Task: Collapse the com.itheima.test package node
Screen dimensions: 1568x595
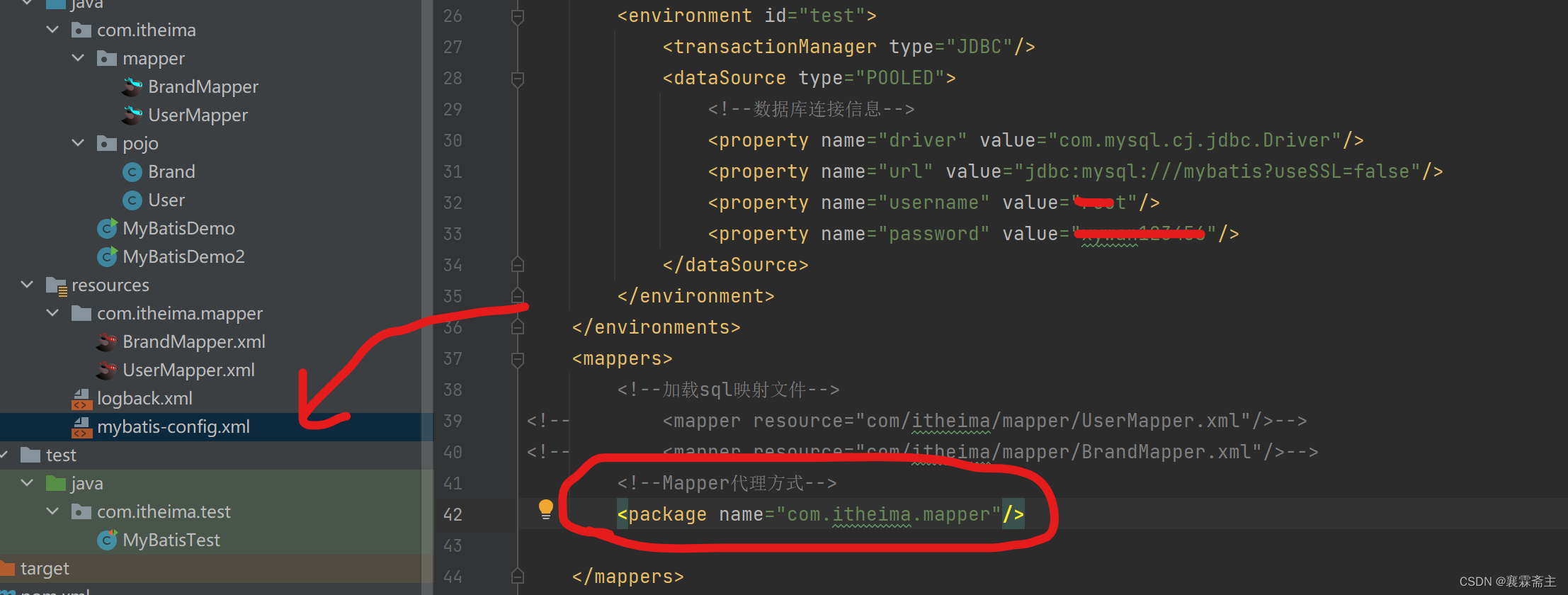Action: [x=52, y=511]
